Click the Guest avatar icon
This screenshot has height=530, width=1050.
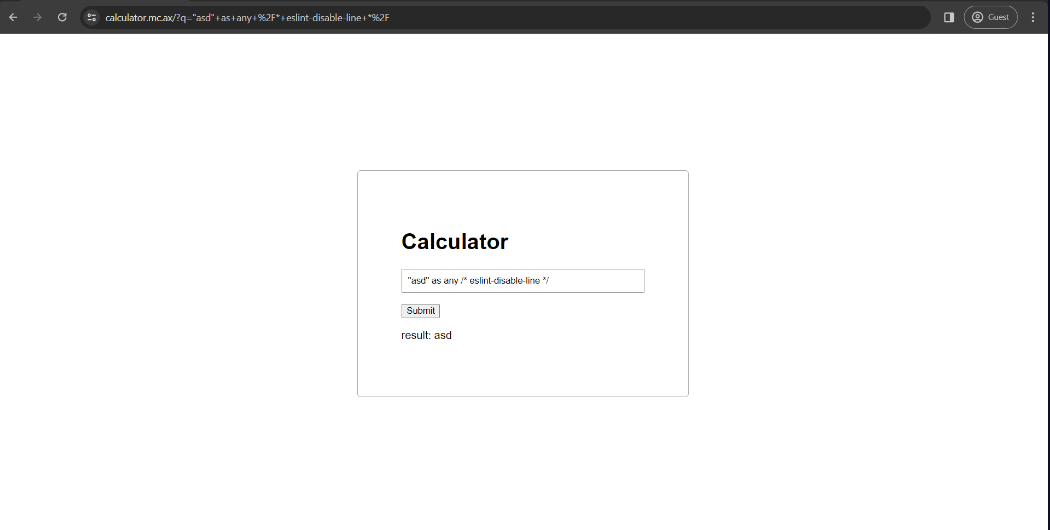click(977, 17)
